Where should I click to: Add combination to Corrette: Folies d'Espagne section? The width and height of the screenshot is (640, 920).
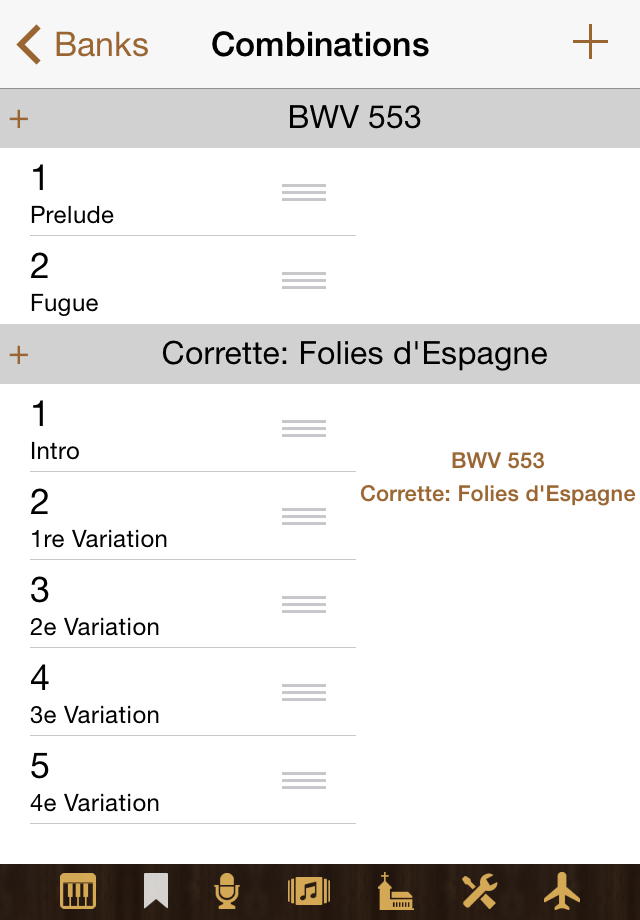coord(18,355)
